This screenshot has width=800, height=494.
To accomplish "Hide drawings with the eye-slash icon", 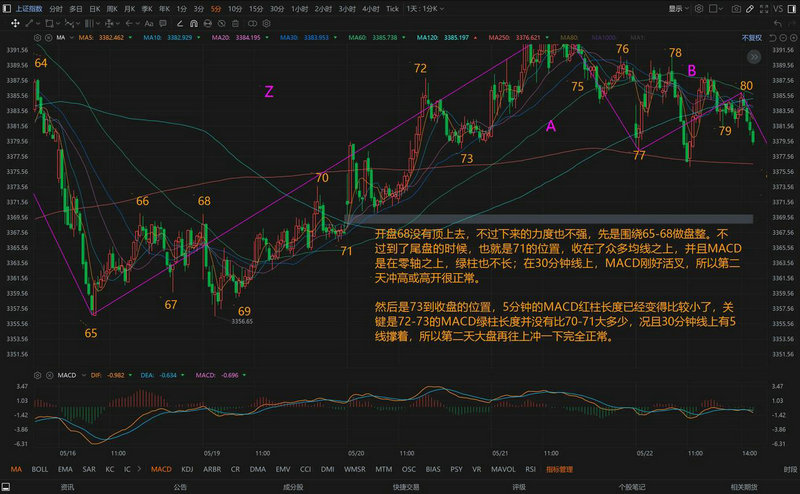I will tap(221, 23).
